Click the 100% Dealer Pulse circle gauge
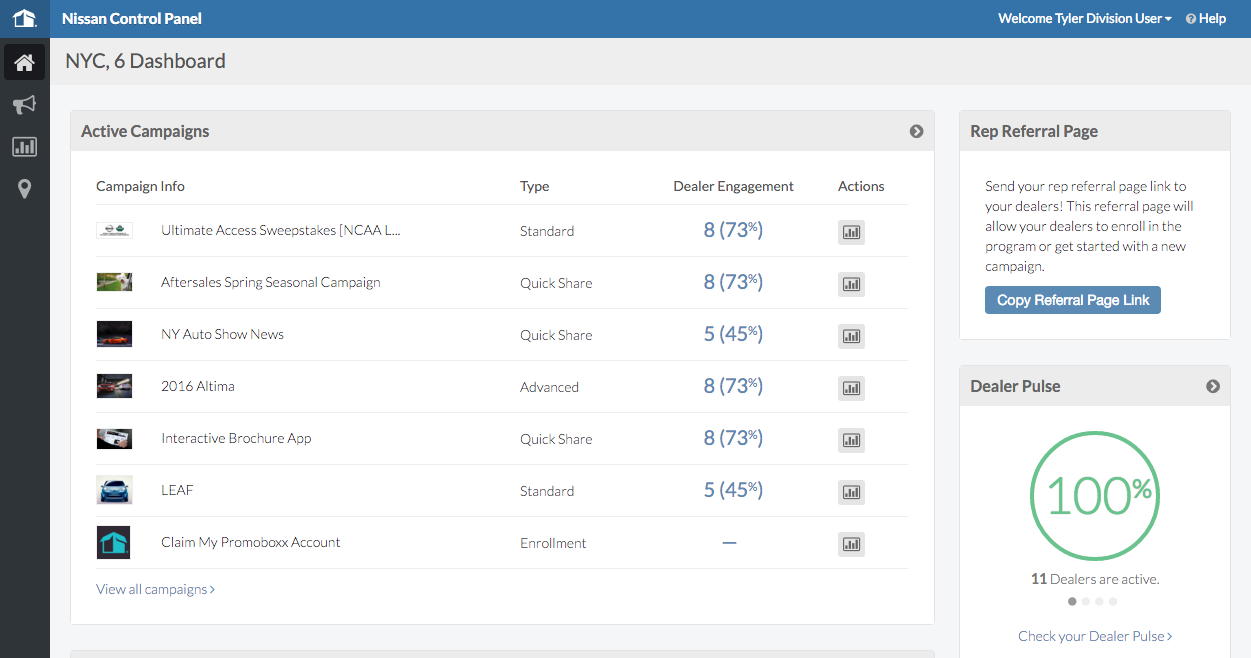The height and width of the screenshot is (658, 1251). coord(1095,496)
